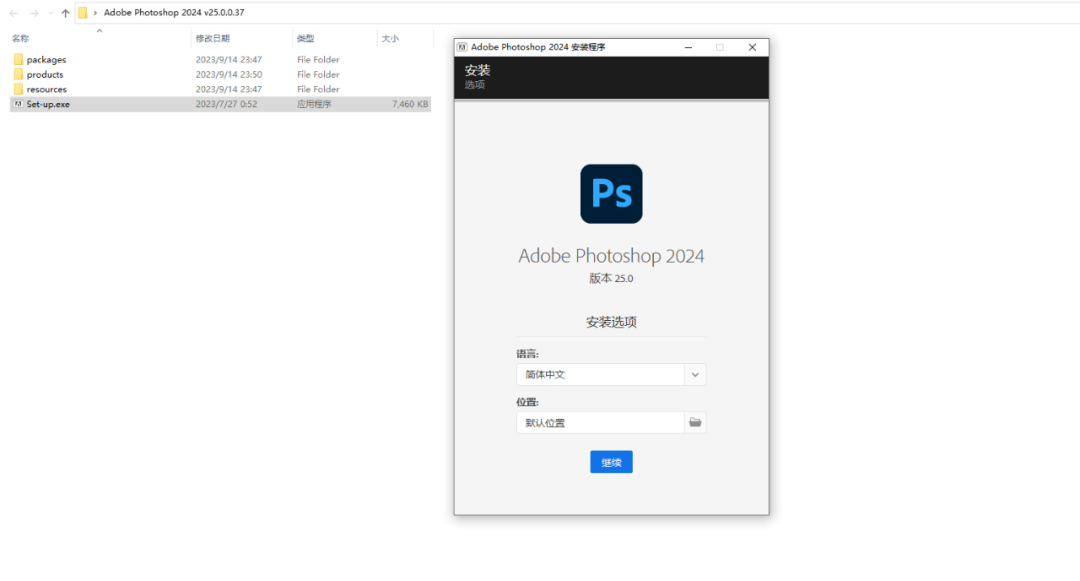
Task: Click the installer title bar app icon
Action: click(x=462, y=47)
